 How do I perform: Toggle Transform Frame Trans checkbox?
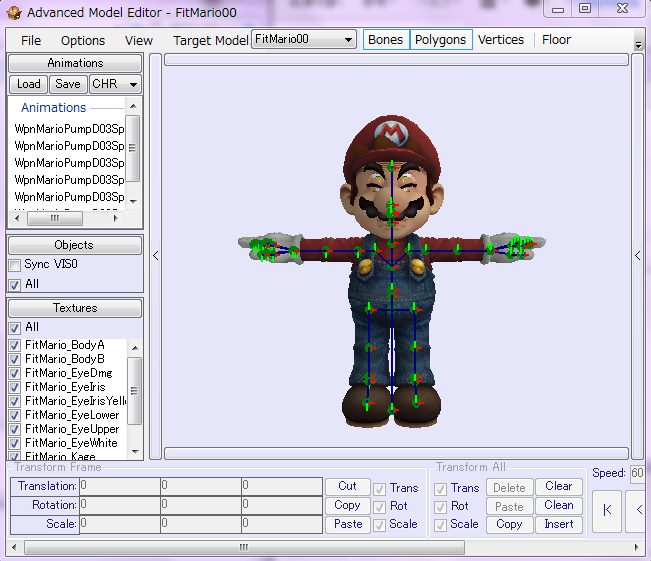379,489
